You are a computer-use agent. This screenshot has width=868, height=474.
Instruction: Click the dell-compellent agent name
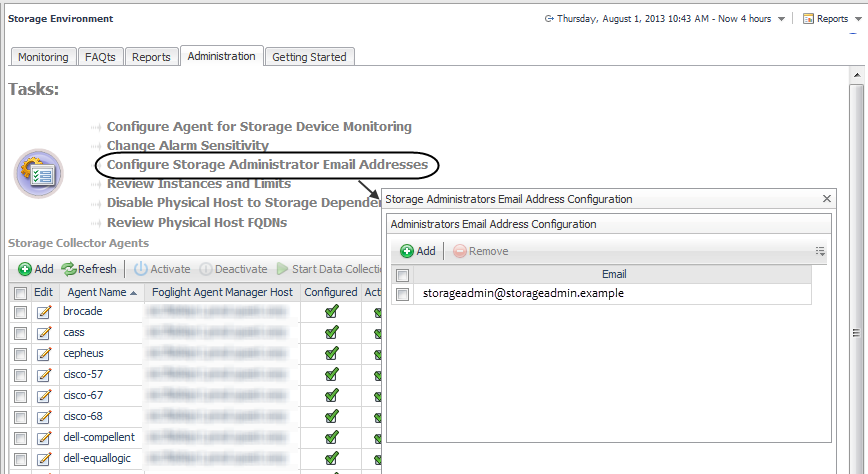[99, 437]
